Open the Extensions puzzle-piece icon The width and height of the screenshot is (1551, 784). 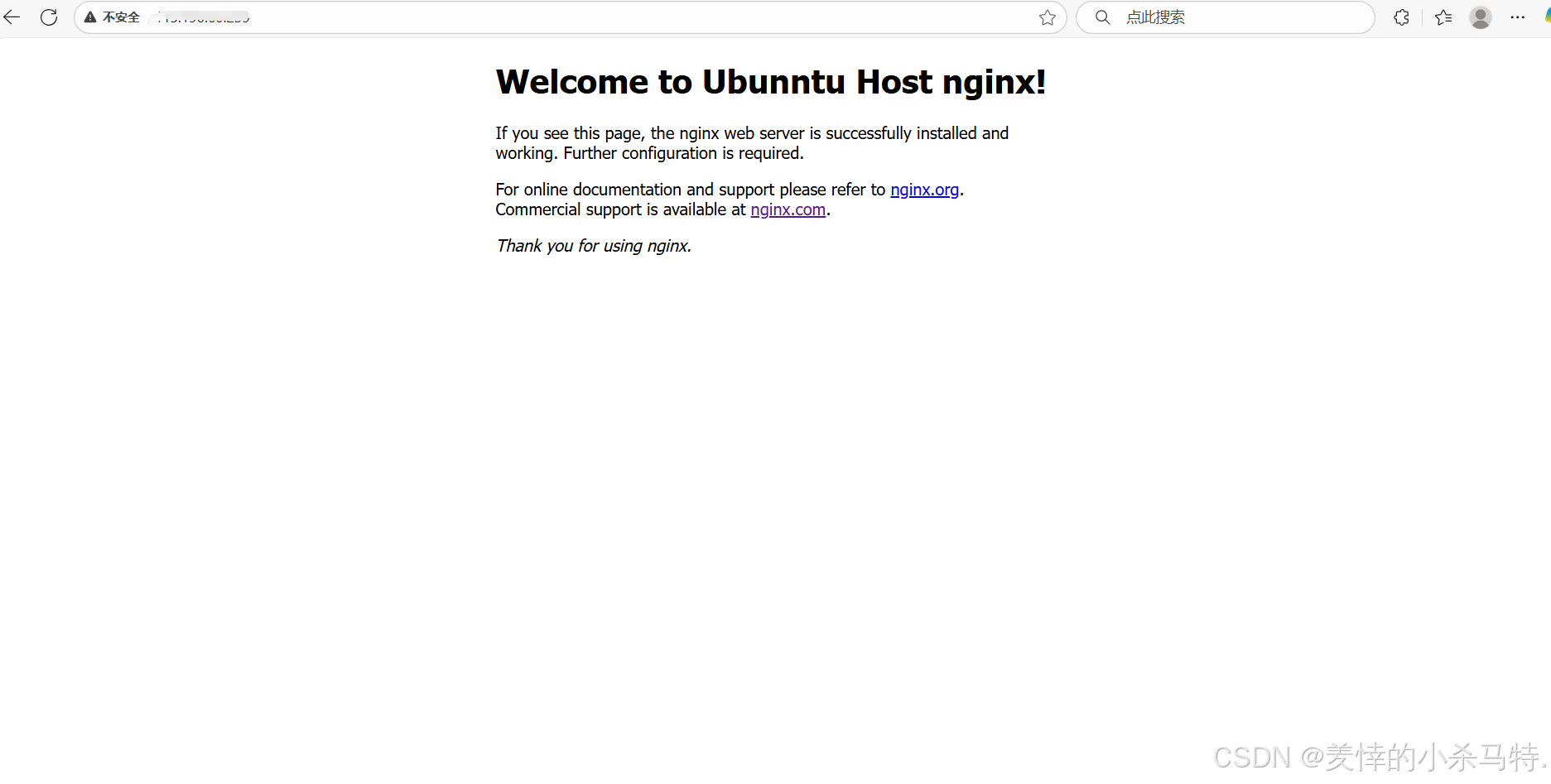1401,17
